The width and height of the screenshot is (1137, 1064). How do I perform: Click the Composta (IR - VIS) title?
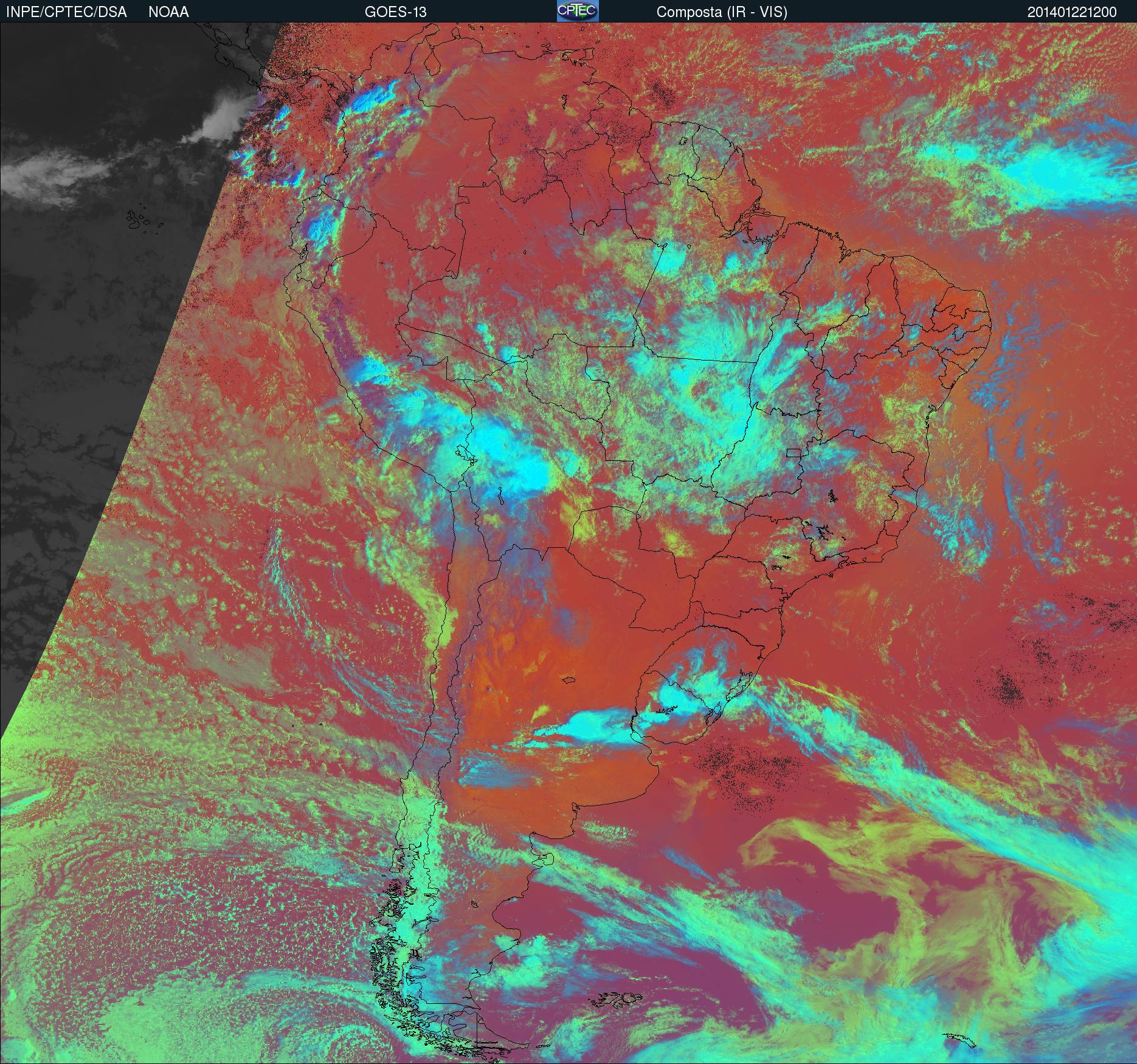(722, 12)
